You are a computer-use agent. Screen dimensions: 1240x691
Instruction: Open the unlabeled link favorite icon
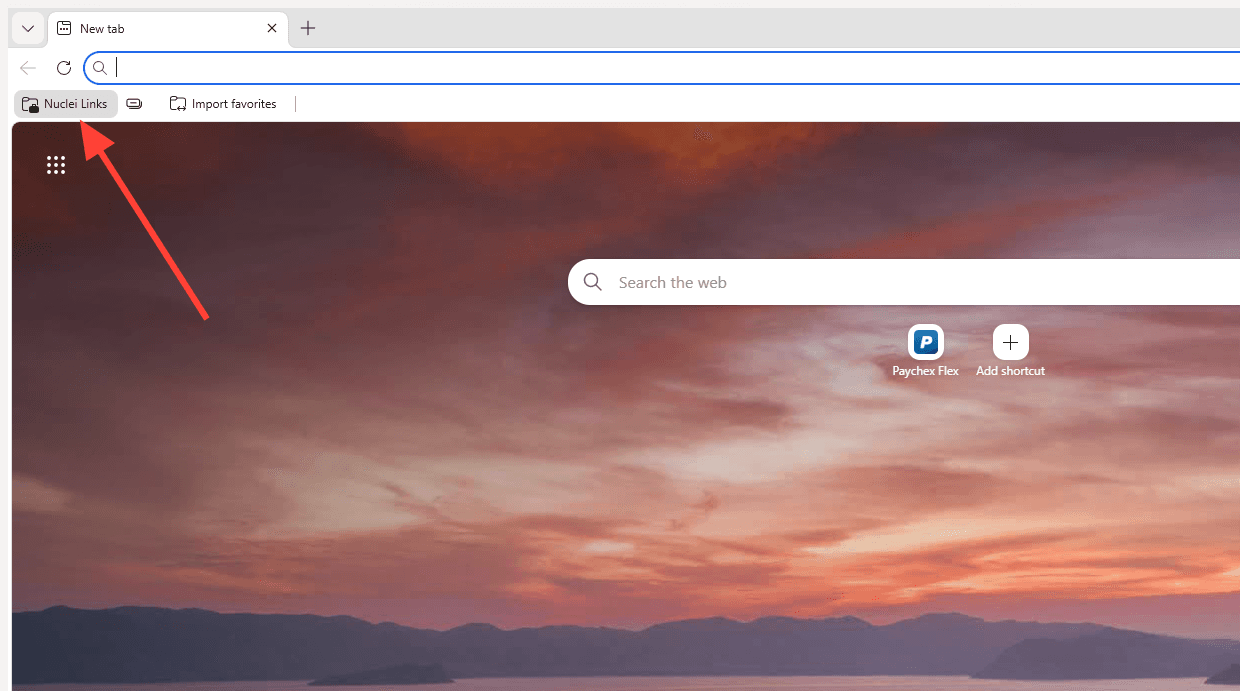point(134,104)
